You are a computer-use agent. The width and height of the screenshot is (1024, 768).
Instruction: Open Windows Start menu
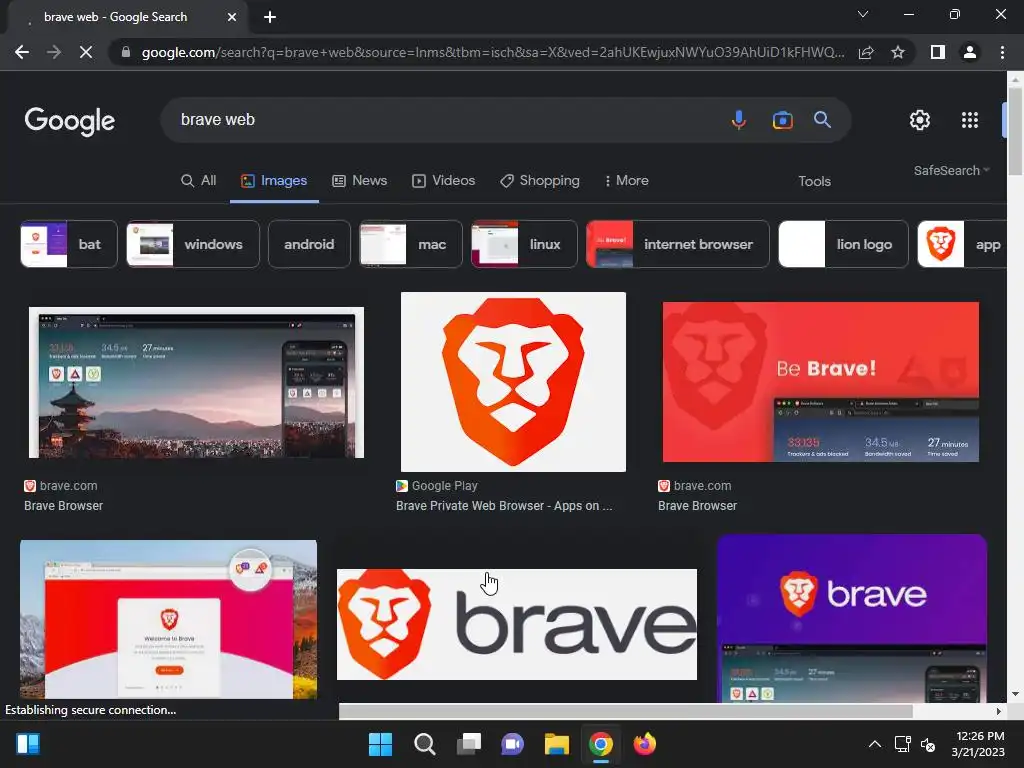click(x=380, y=744)
